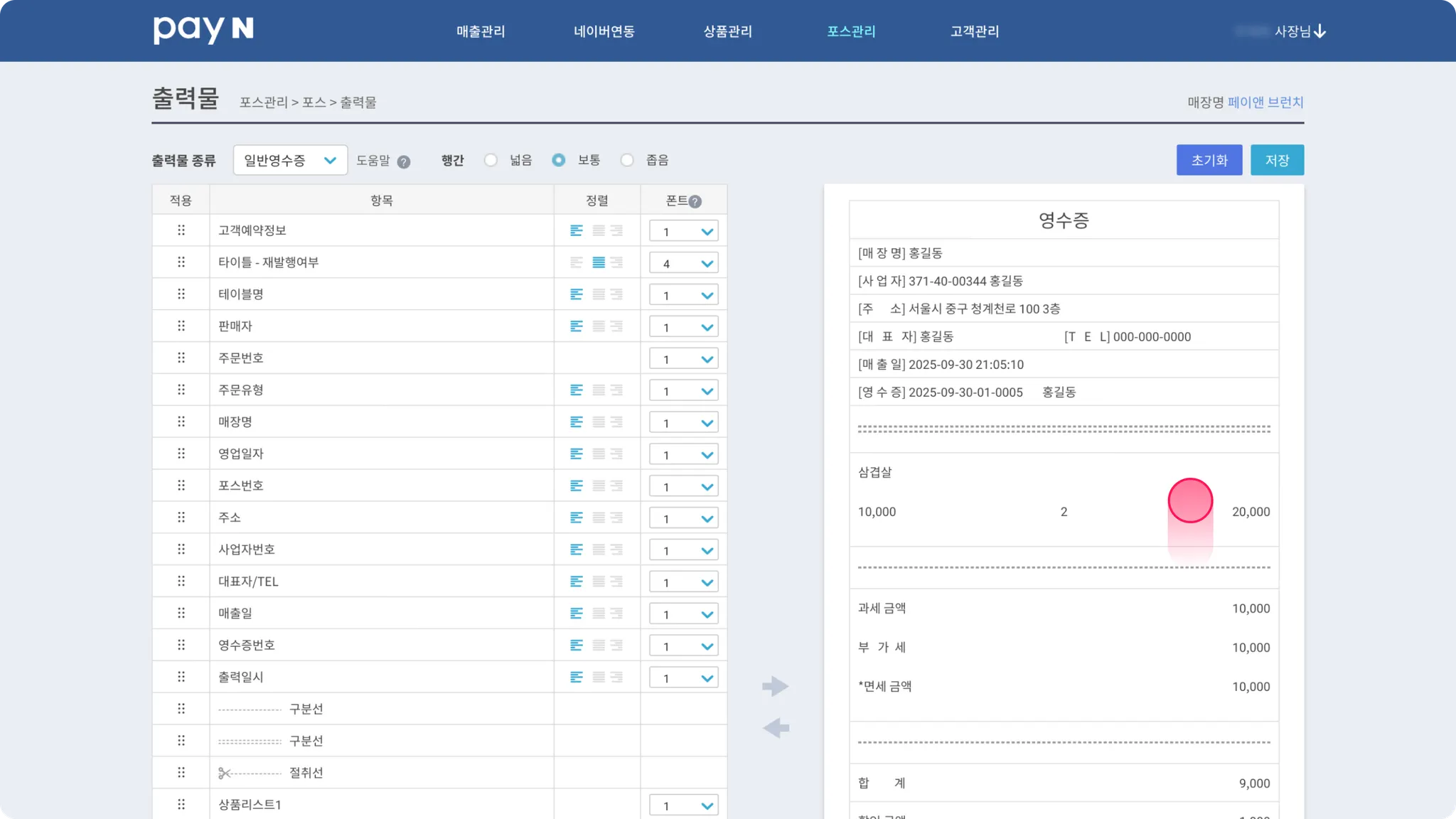1456x819 pixels.
Task: Click left arrow to remove item from receipt
Action: 775,728
